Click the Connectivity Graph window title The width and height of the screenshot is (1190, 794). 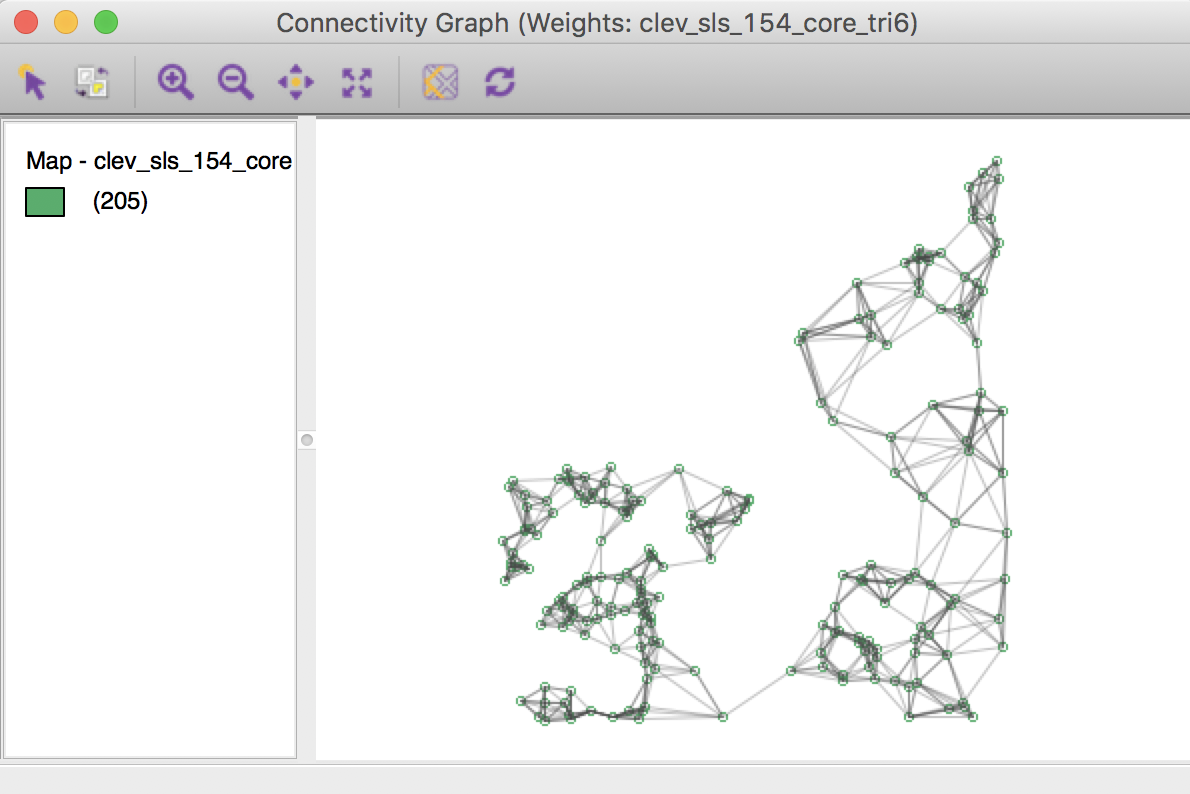(x=597, y=23)
